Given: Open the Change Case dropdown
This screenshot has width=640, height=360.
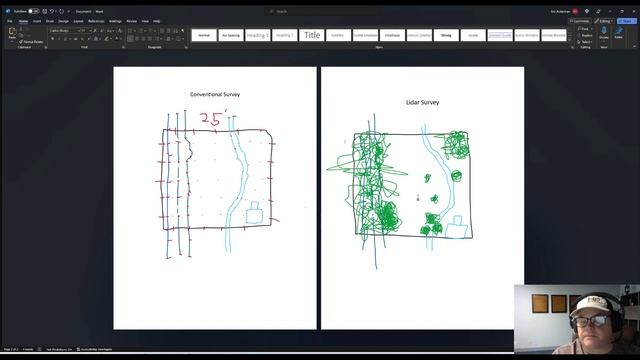Looking at the screenshot, I should (x=110, y=31).
